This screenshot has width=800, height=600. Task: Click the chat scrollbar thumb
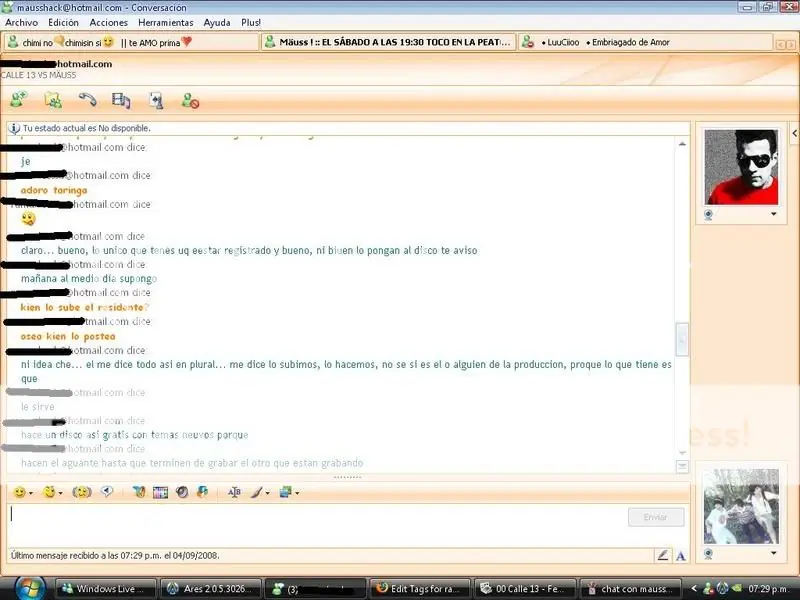click(682, 339)
